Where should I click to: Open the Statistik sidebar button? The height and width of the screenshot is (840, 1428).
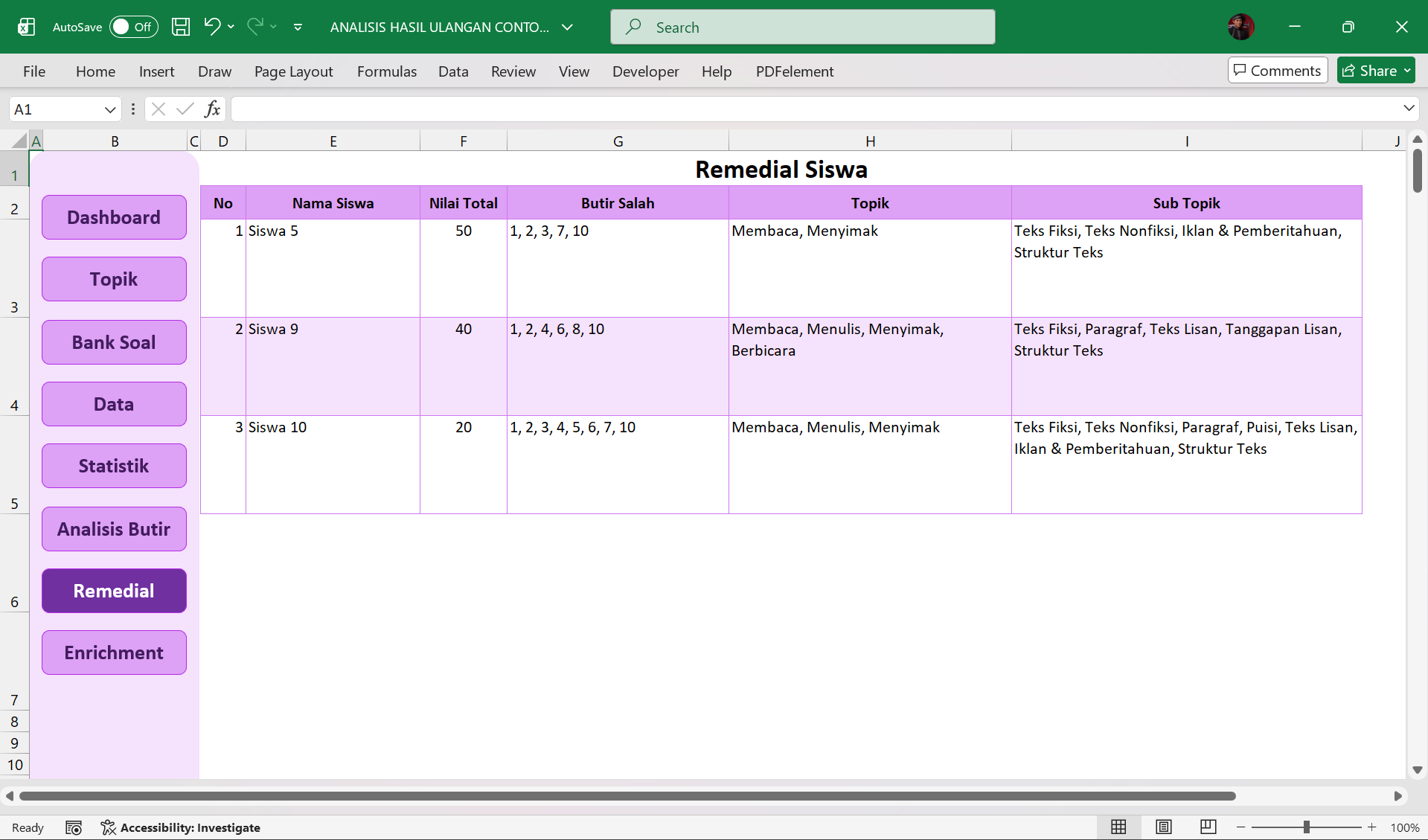coord(114,466)
